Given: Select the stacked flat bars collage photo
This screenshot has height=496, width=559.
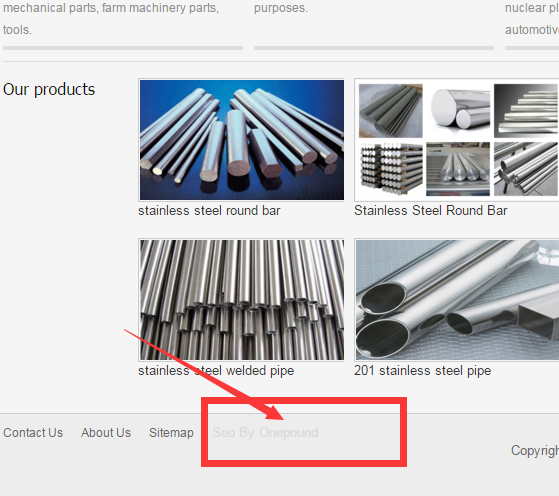Looking at the screenshot, I should click(526, 111).
